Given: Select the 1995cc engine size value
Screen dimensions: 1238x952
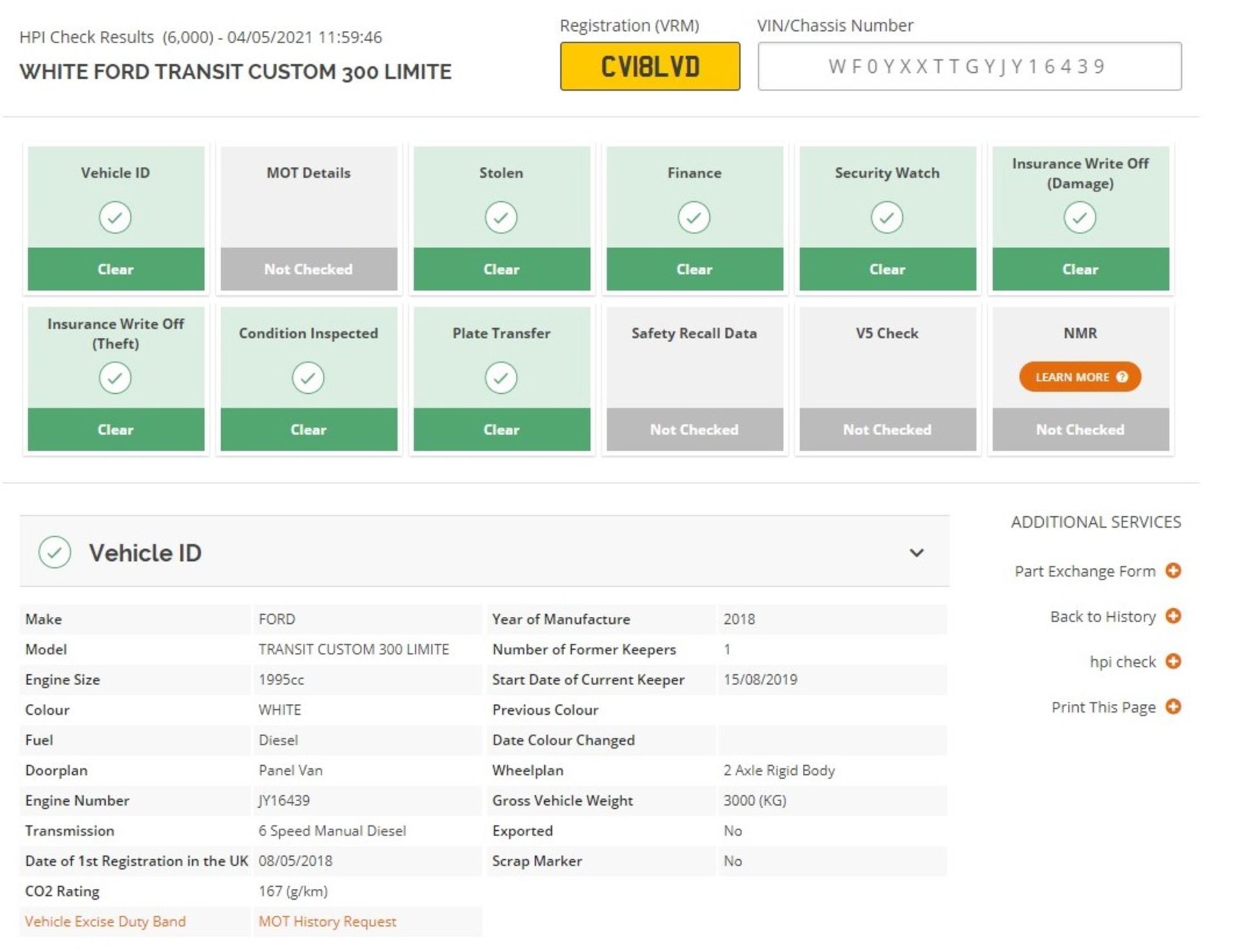Looking at the screenshot, I should tap(281, 679).
